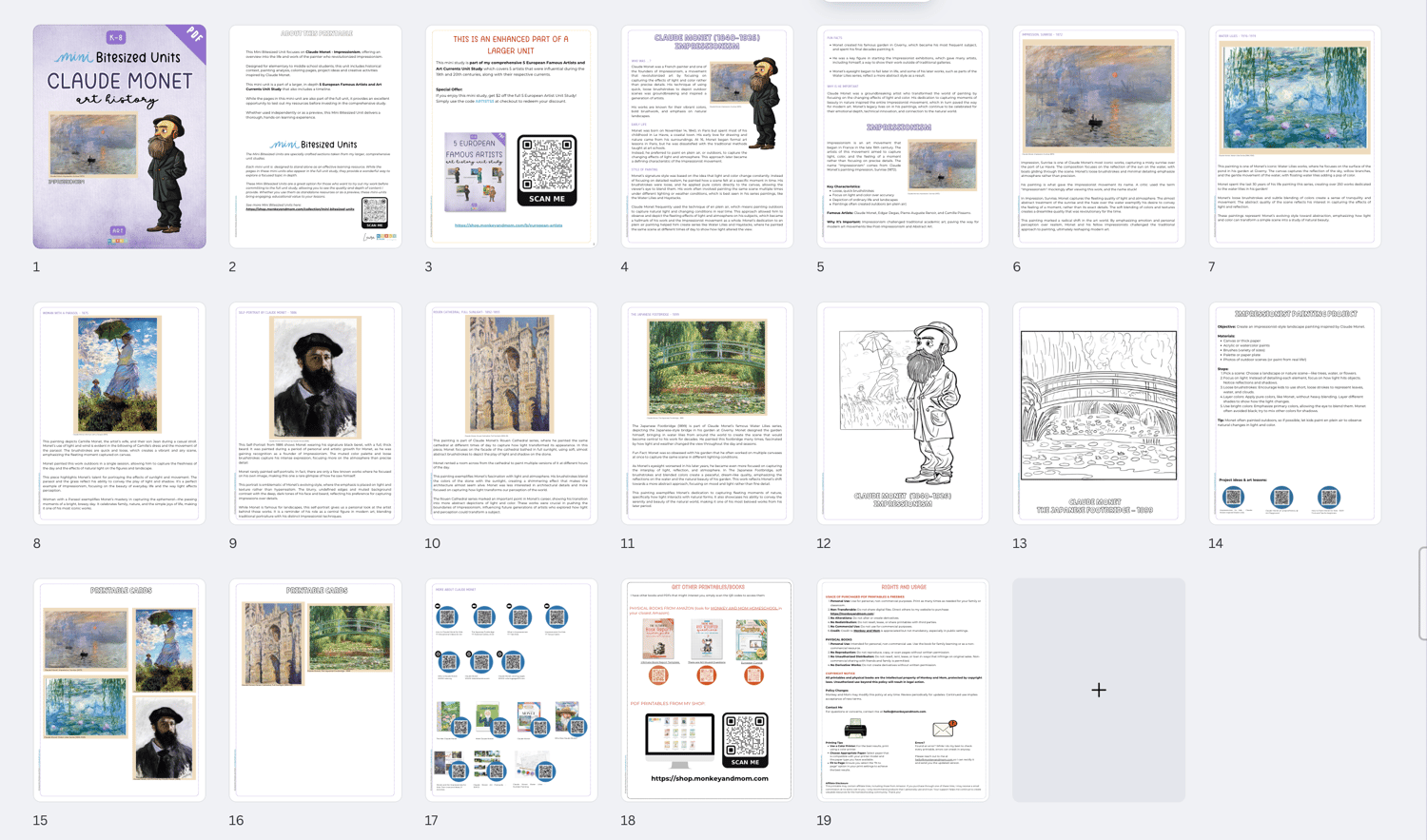
Task: Select page 5 with the Impressionism heading
Action: pos(903,137)
